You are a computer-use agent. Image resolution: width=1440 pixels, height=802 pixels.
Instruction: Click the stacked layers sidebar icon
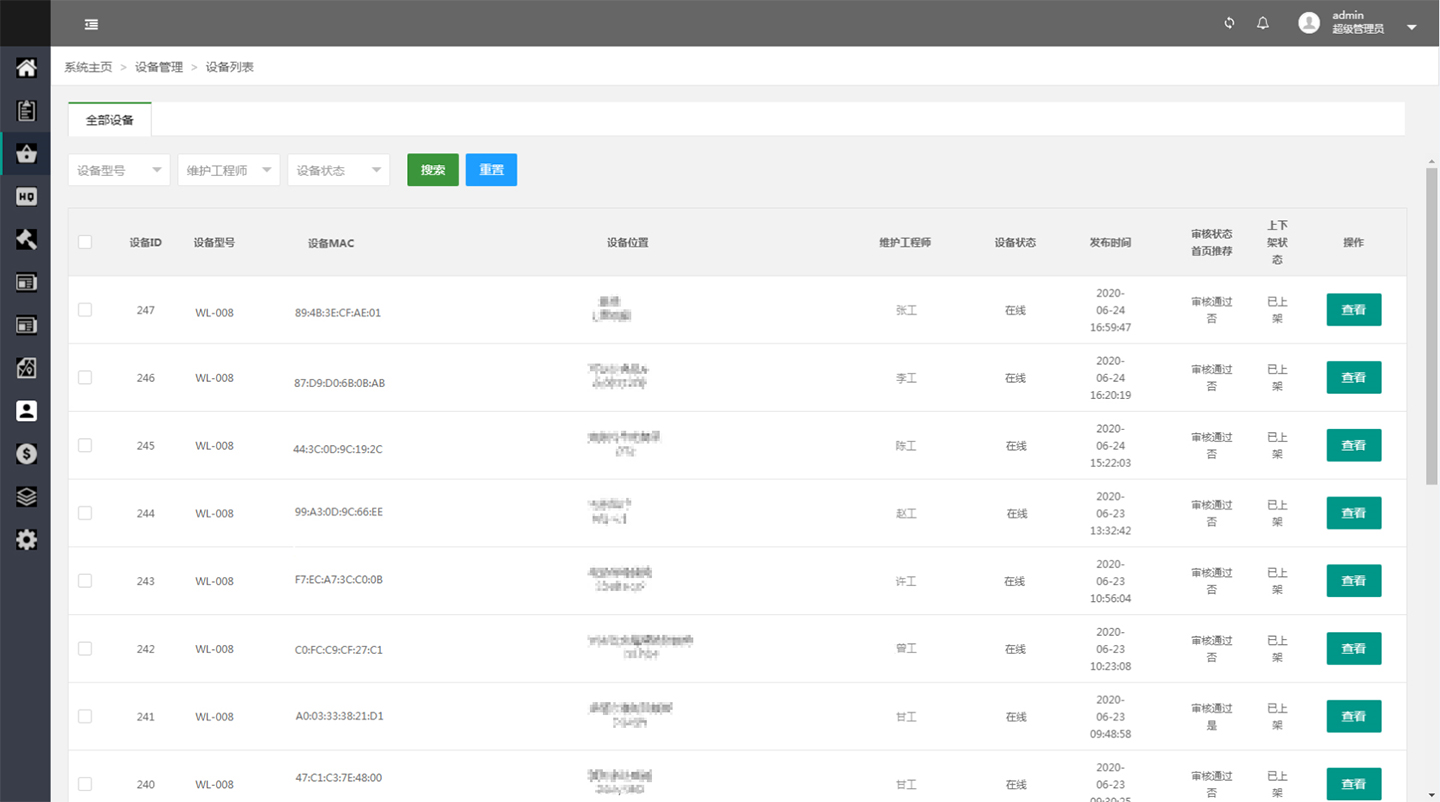point(26,497)
